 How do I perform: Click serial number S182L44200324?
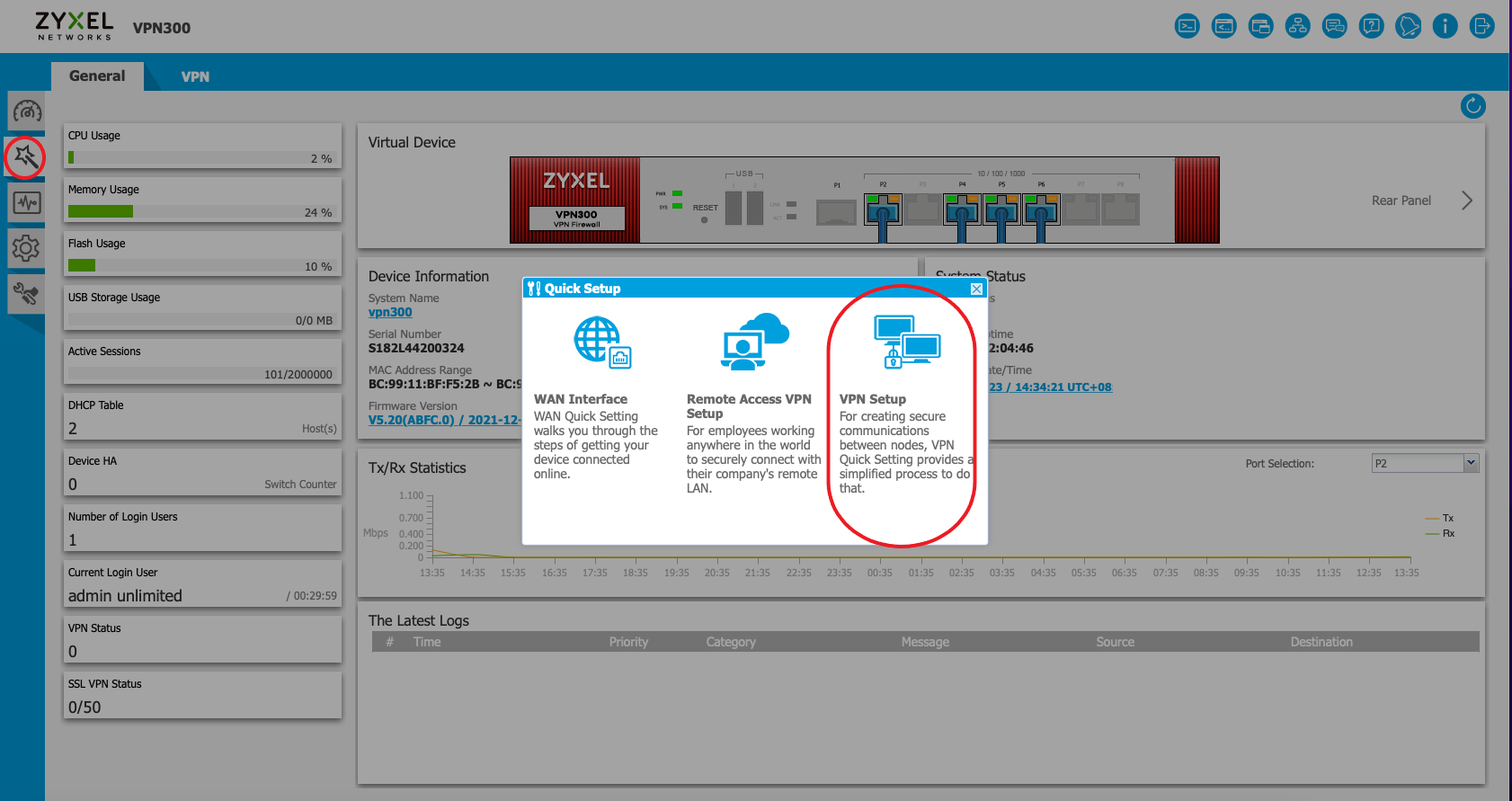point(416,348)
